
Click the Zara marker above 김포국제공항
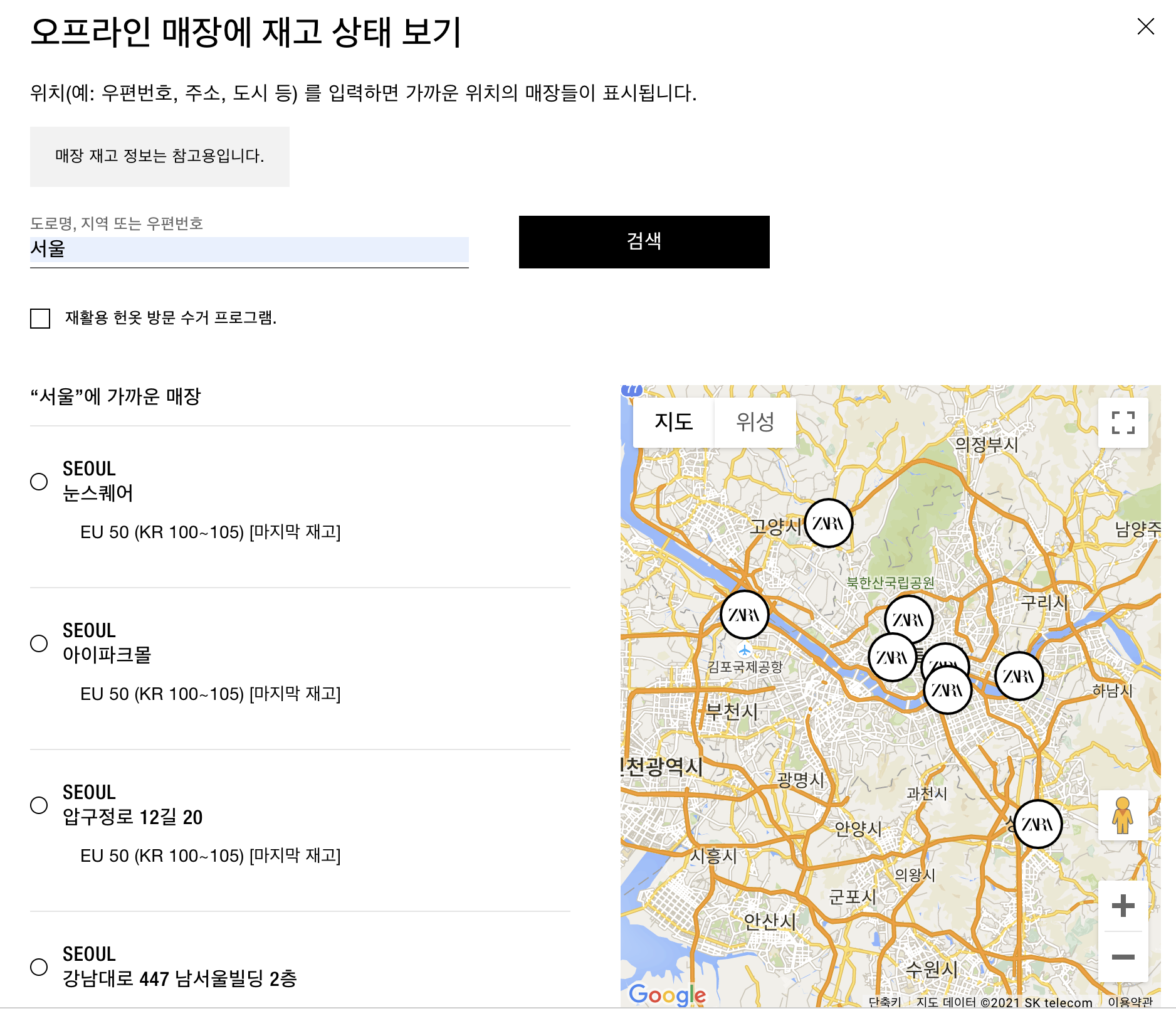(744, 615)
